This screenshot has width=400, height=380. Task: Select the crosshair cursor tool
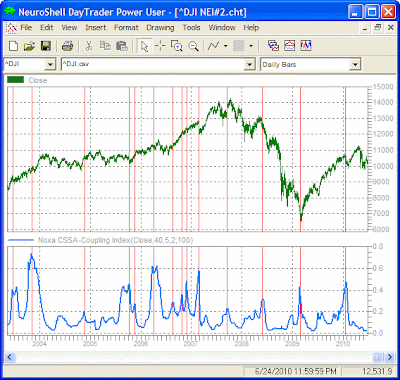tap(160, 46)
